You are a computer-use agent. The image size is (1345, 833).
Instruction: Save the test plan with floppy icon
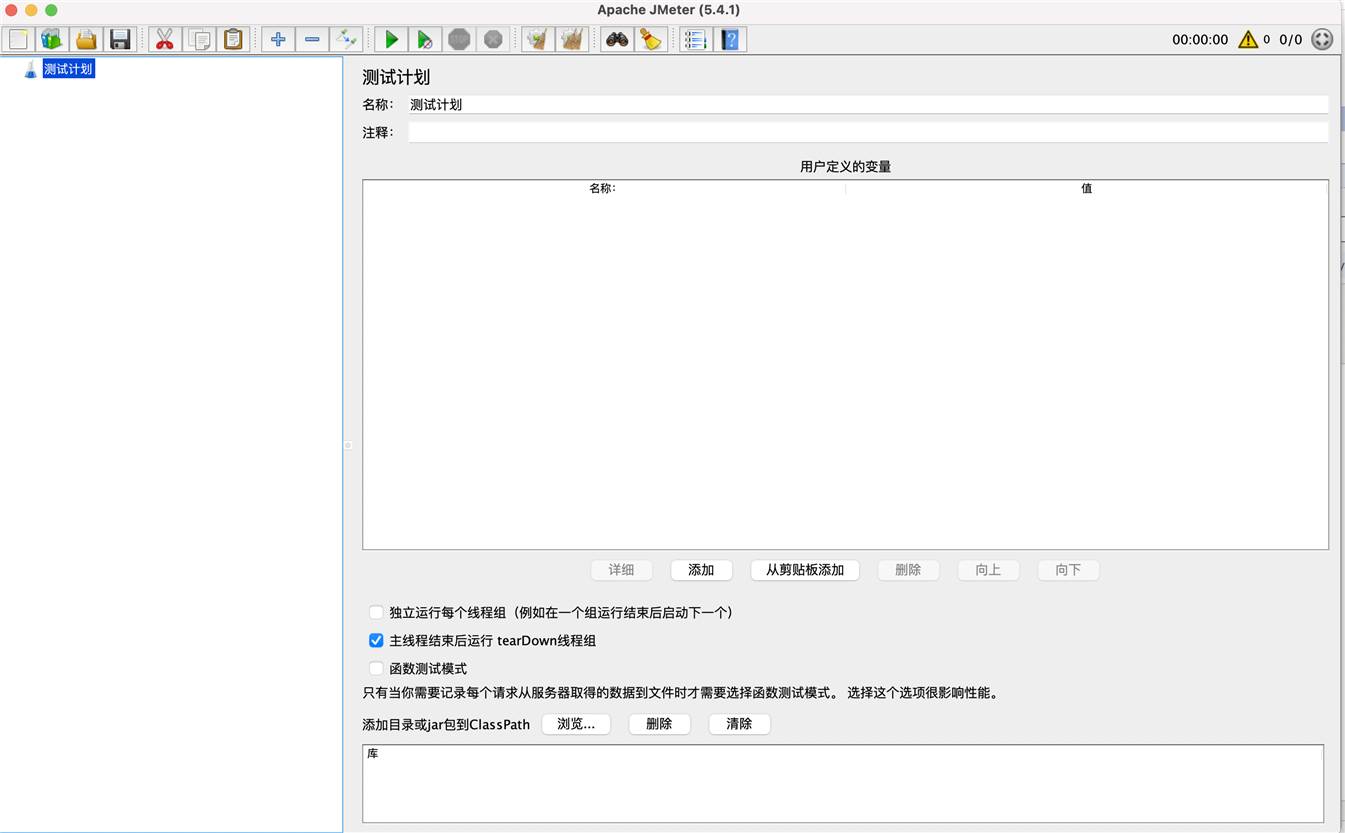click(x=120, y=39)
